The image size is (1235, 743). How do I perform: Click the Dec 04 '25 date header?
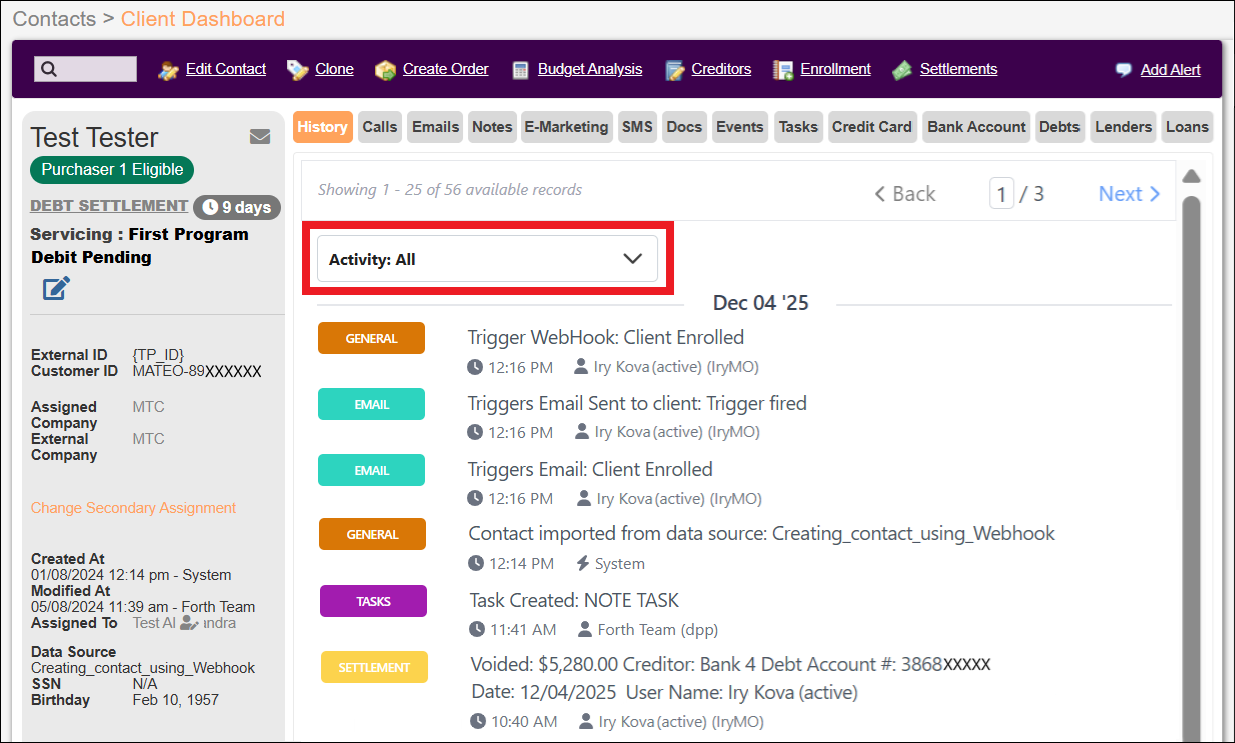[760, 303]
